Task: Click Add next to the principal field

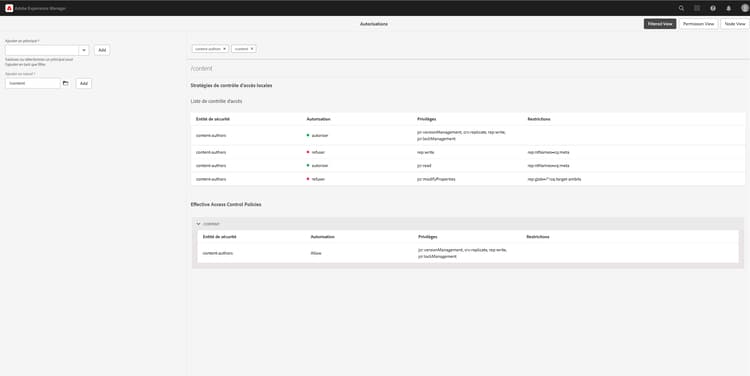Action: pyautogui.click(x=102, y=50)
